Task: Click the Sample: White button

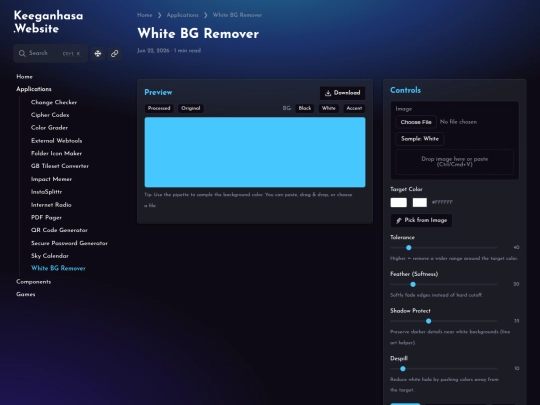Action: click(x=420, y=139)
